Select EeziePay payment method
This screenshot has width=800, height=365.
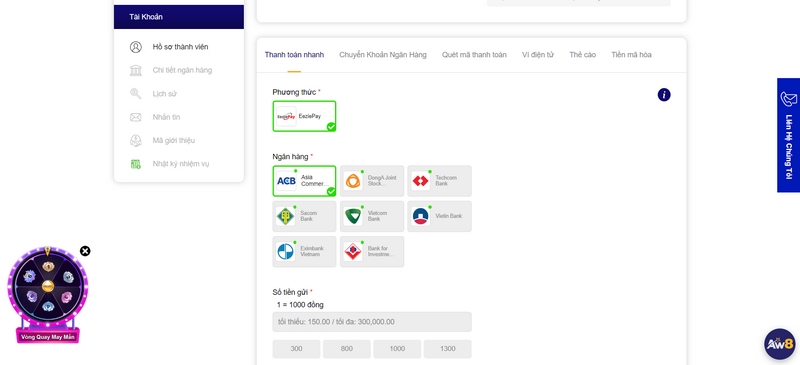click(304, 116)
